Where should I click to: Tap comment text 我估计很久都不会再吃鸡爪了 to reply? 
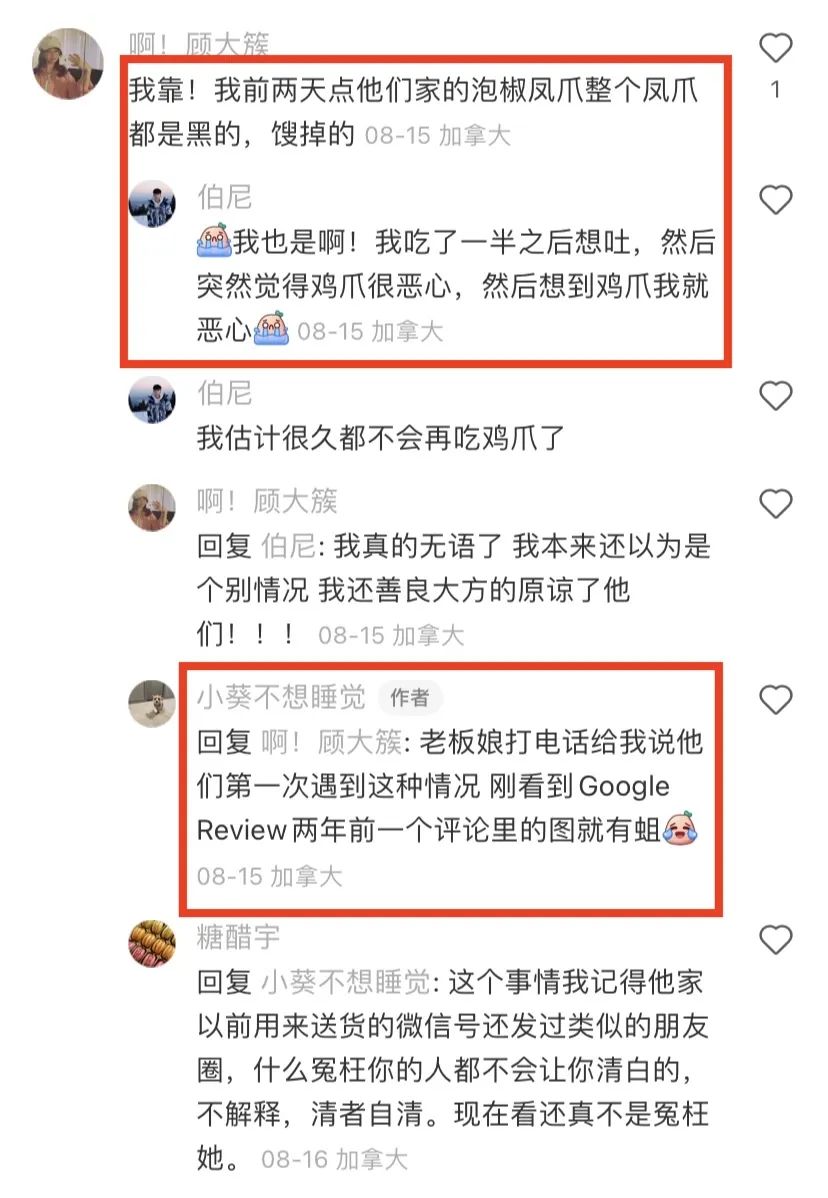[x=380, y=438]
